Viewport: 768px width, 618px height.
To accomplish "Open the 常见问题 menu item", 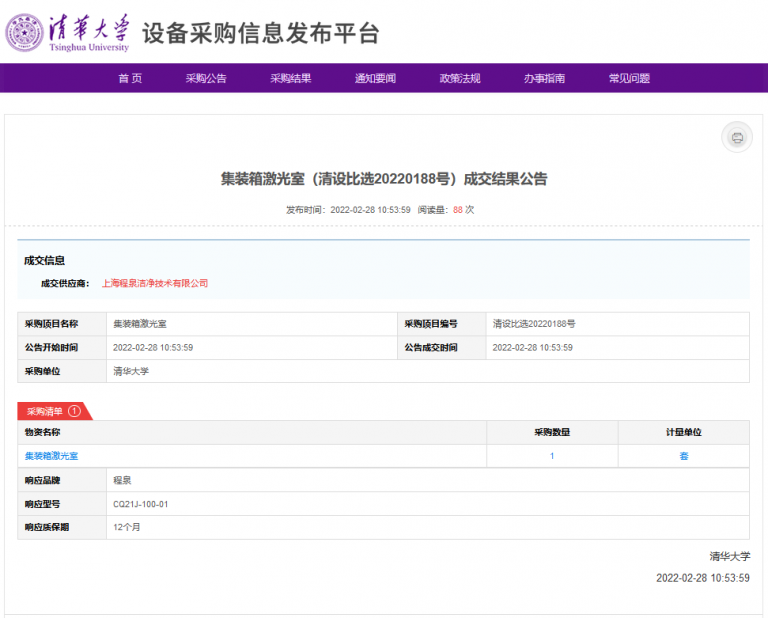I will 629,78.
